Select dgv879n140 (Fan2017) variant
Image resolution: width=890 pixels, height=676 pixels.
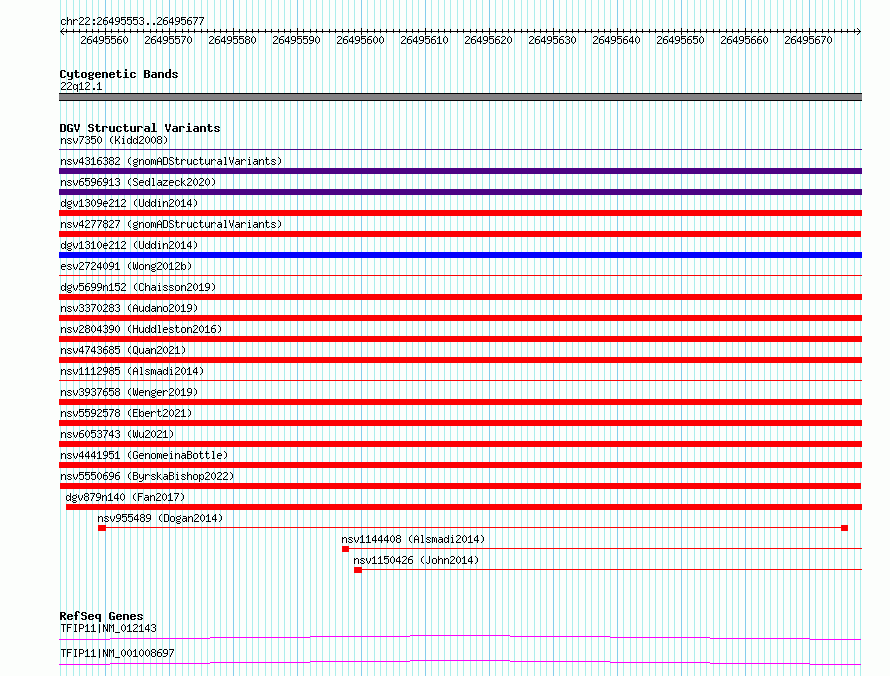coord(125,497)
